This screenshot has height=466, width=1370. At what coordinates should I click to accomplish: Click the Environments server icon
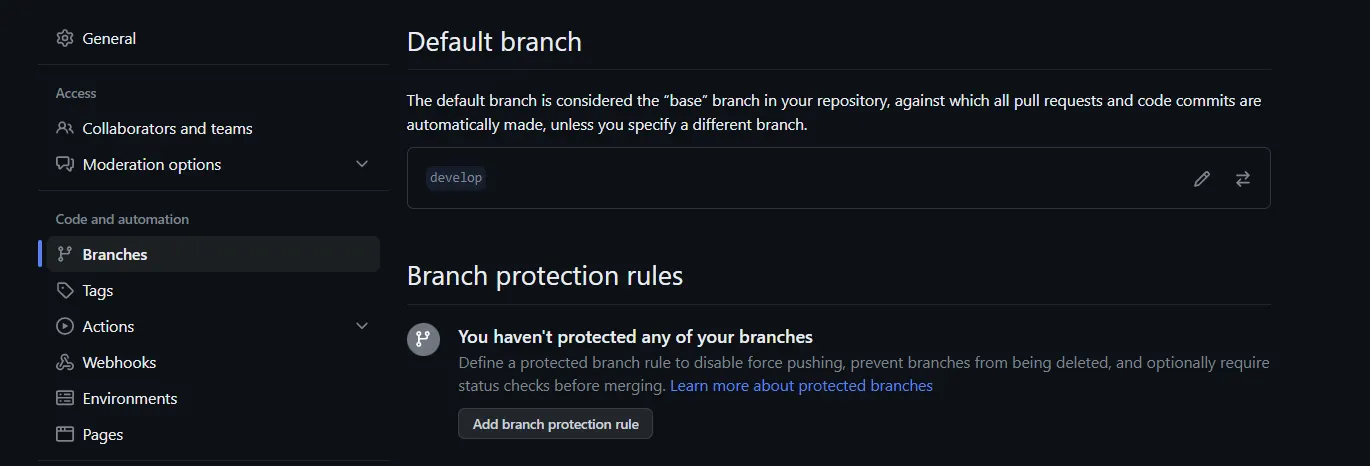click(65, 398)
